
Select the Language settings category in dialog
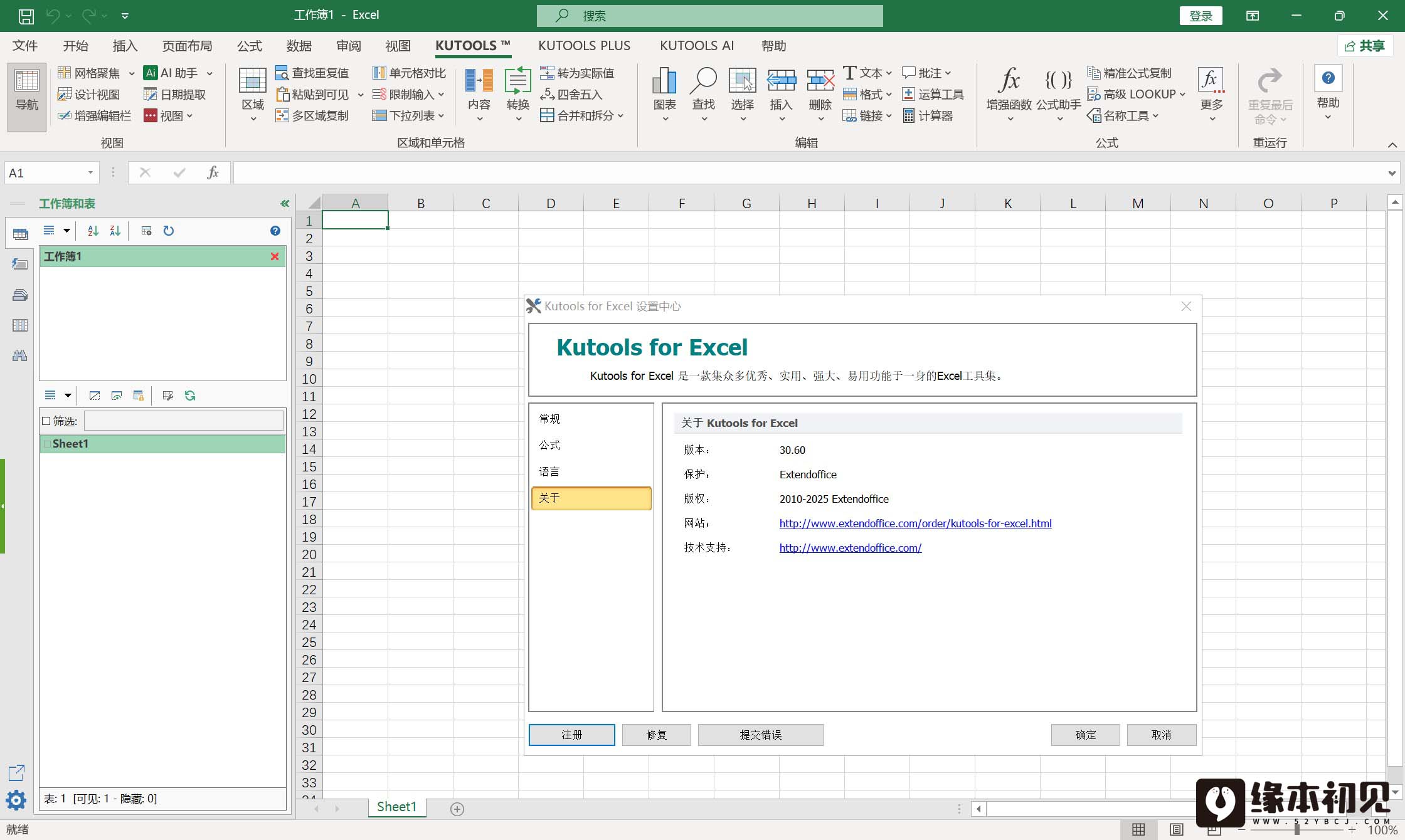coord(591,471)
